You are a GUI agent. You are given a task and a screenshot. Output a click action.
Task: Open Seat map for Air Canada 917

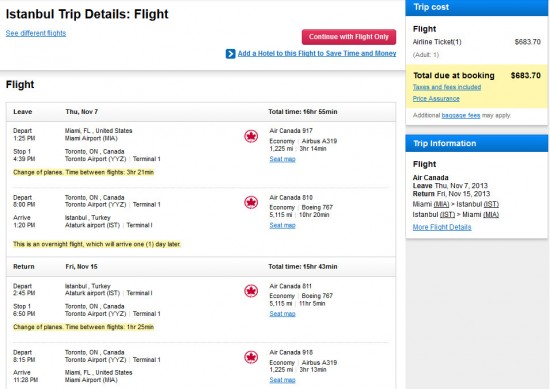click(x=282, y=159)
